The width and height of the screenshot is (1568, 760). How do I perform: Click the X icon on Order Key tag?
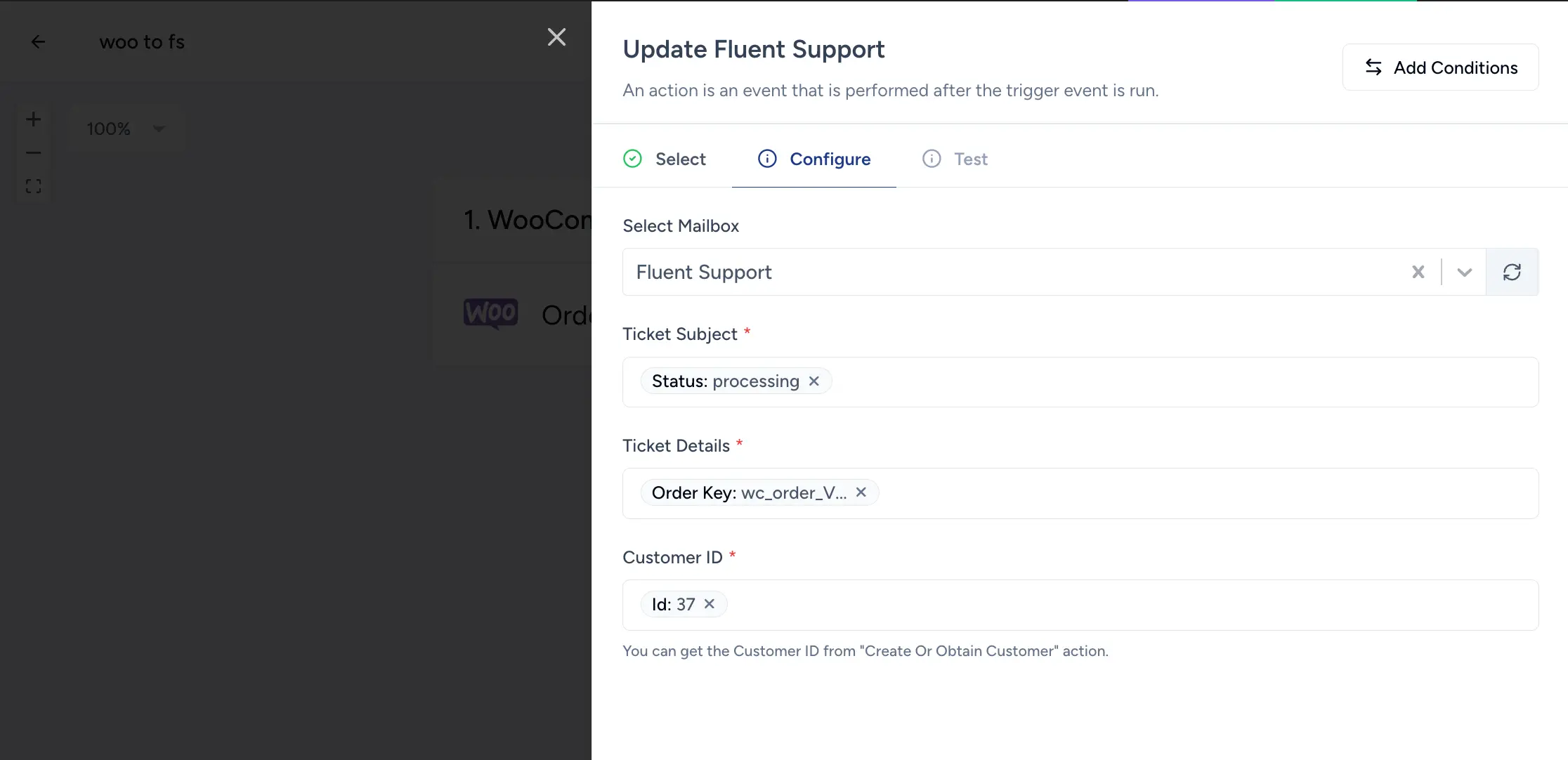pyautogui.click(x=861, y=492)
